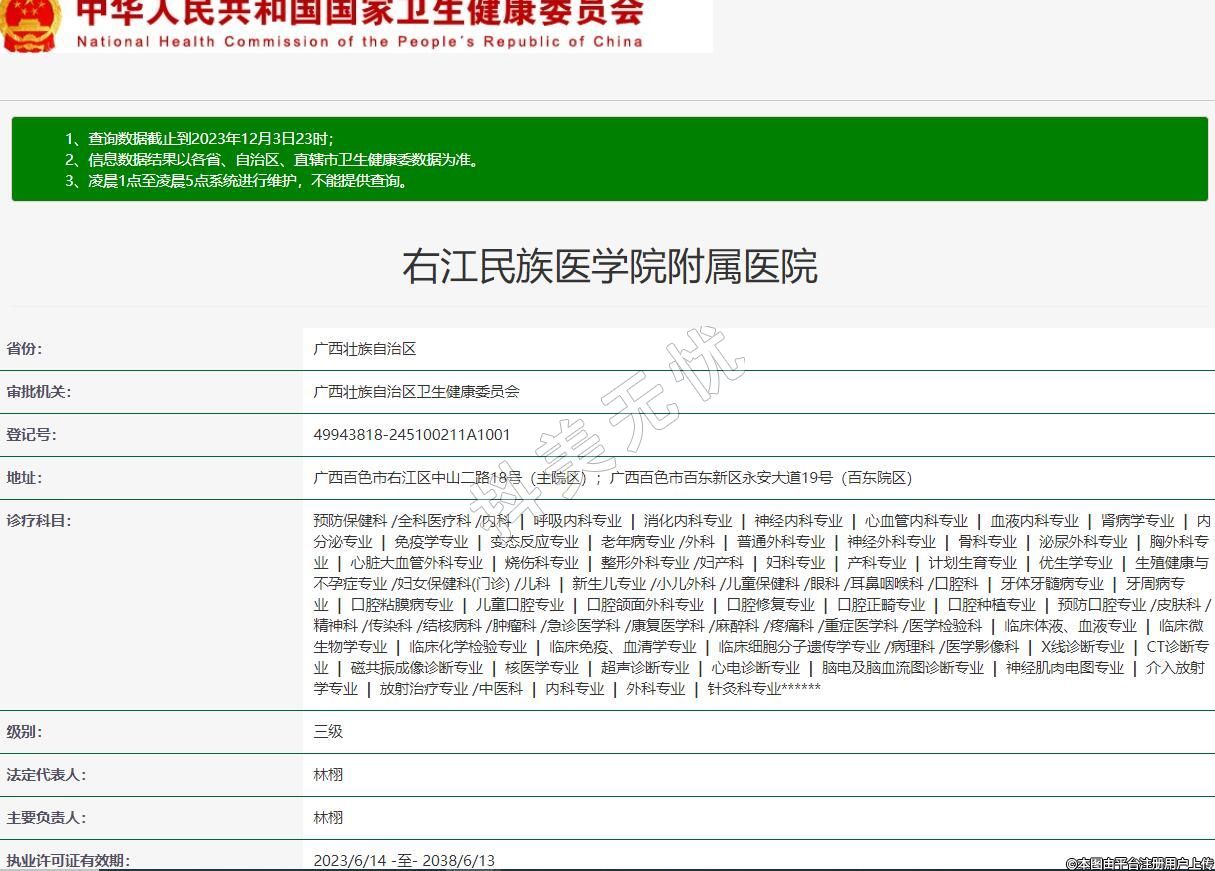Image resolution: width=1215 pixels, height=871 pixels.
Task: Click the upload attribution text at bottom right
Action: pos(1139,863)
